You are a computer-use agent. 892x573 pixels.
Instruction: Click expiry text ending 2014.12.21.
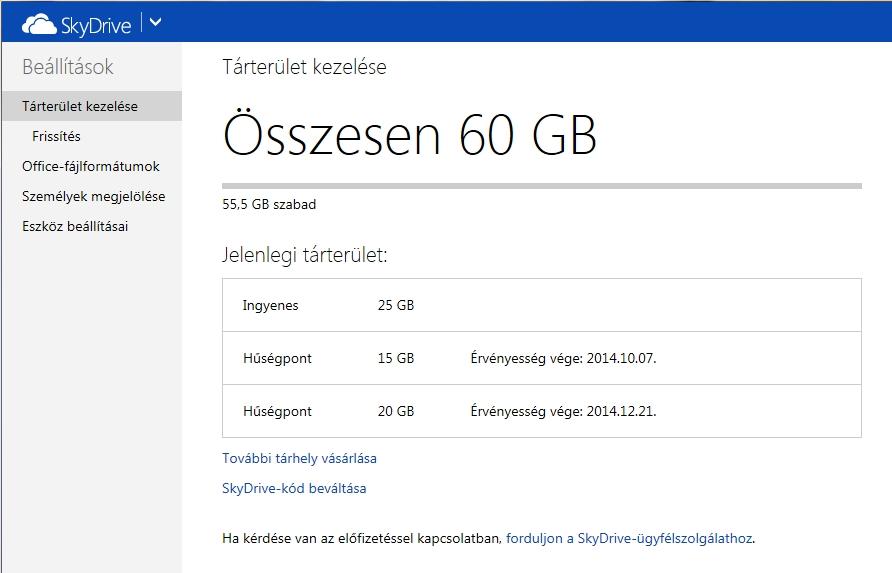[563, 411]
